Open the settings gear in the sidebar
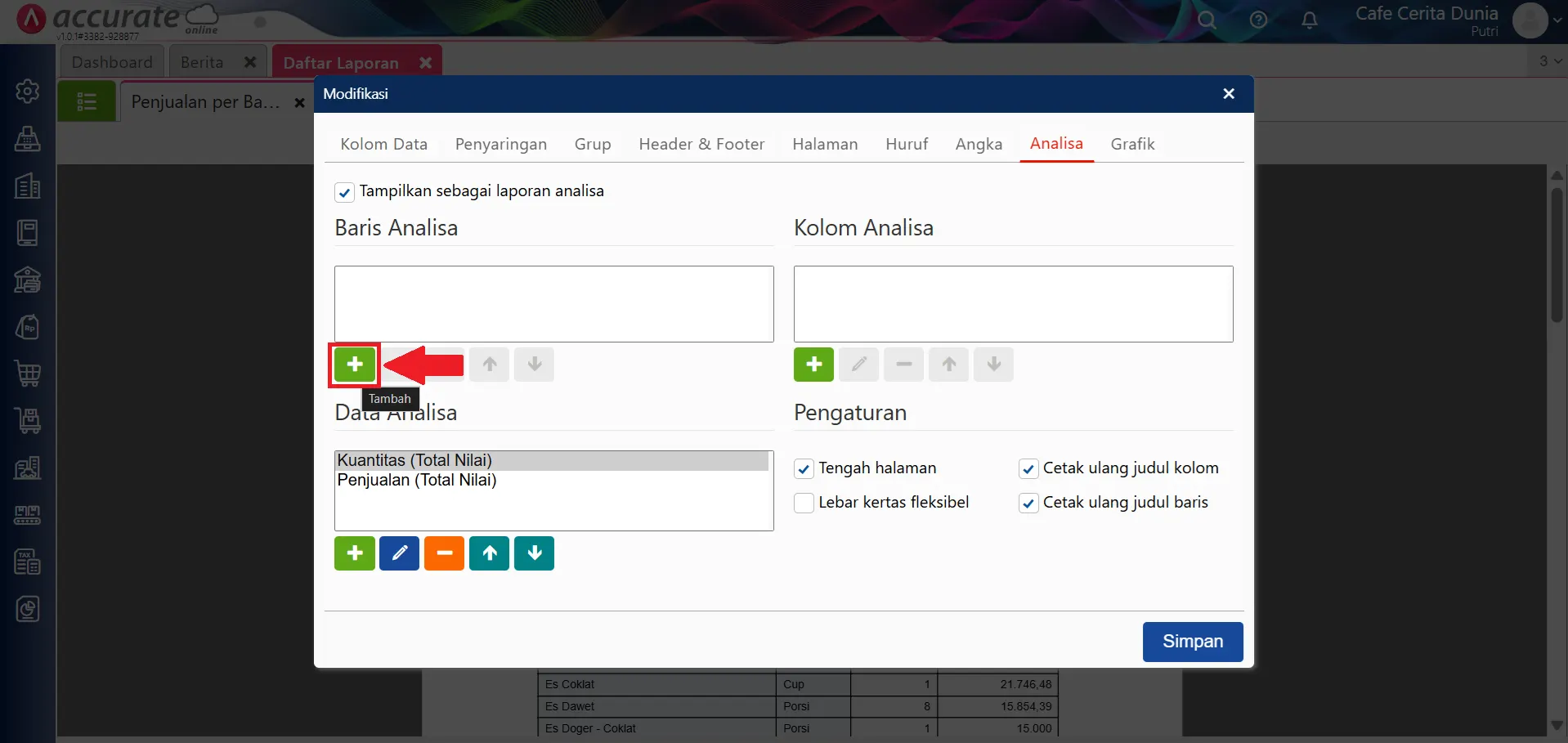1568x743 pixels. pos(28,91)
